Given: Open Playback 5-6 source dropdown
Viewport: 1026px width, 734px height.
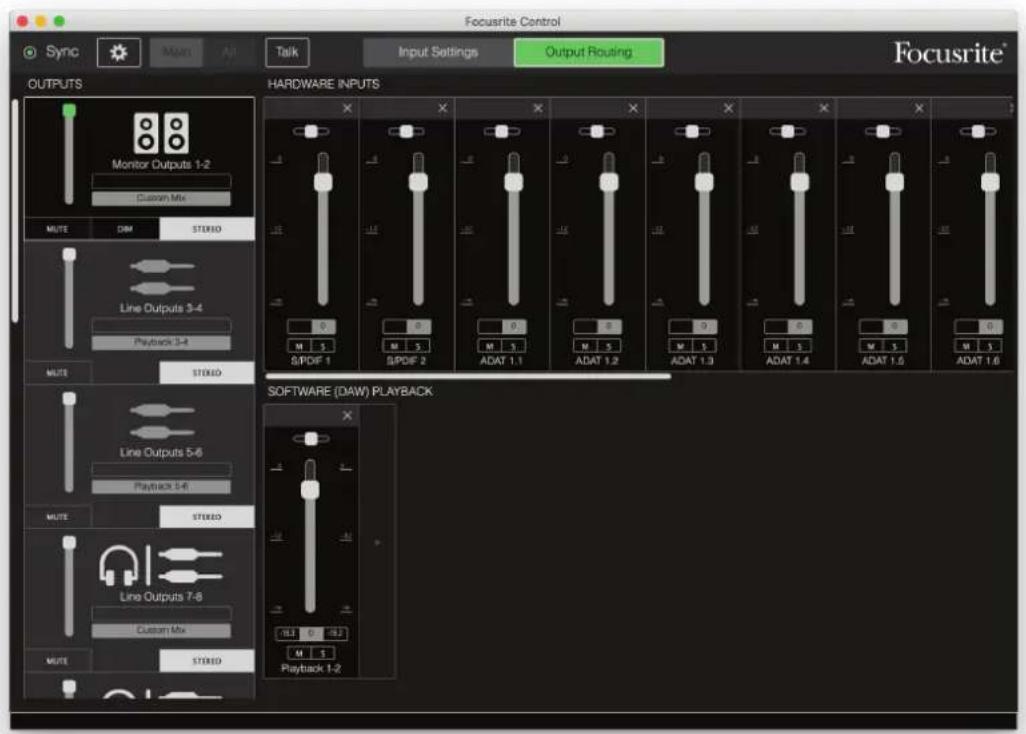Looking at the screenshot, I should tap(161, 486).
